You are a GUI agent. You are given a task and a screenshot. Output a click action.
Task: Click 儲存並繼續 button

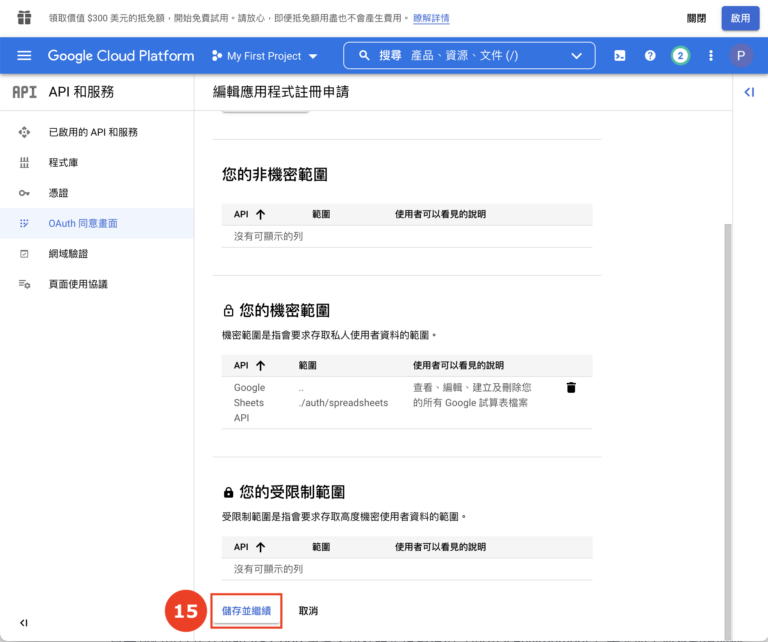(x=246, y=610)
